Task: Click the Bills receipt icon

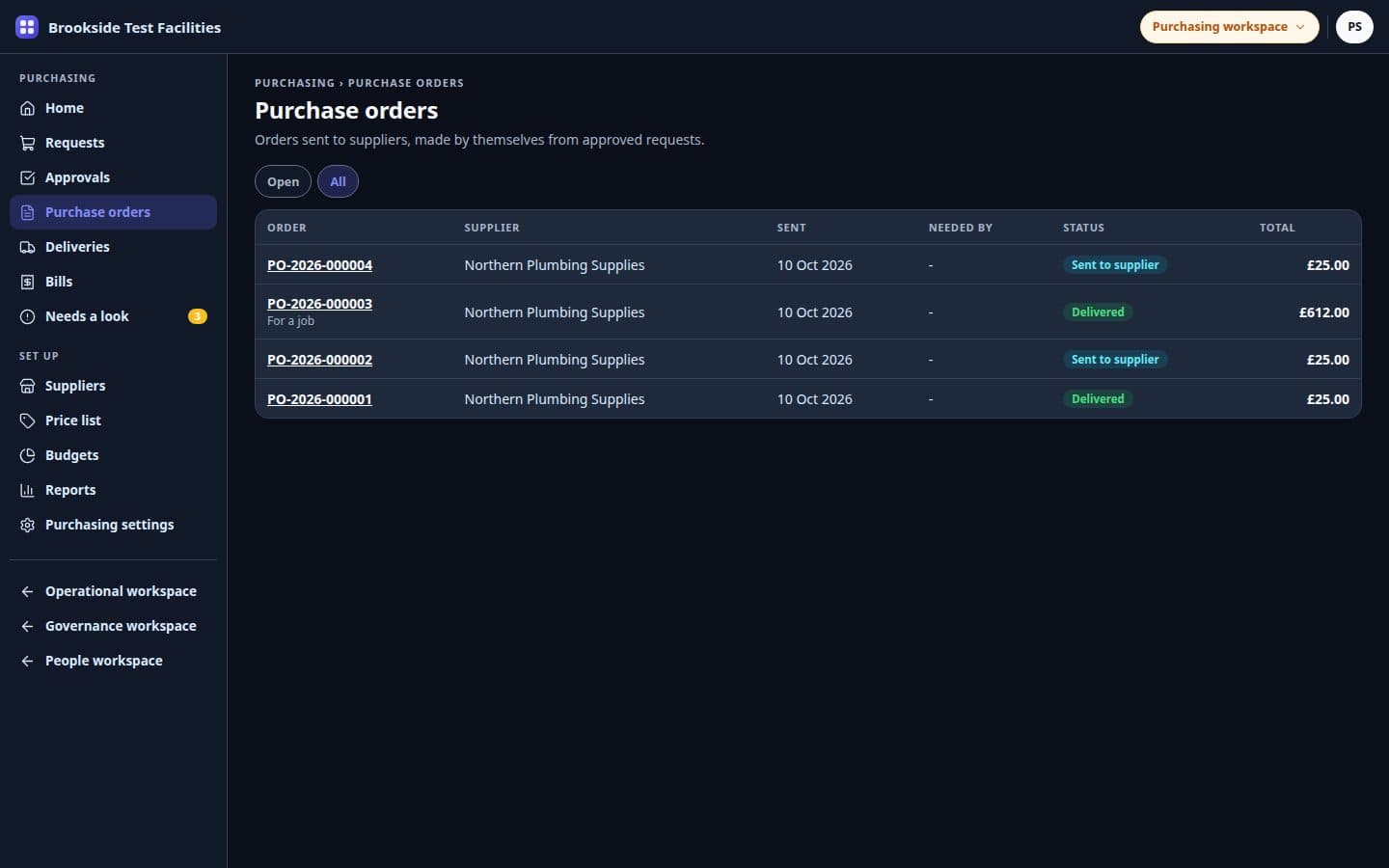Action: click(28, 282)
